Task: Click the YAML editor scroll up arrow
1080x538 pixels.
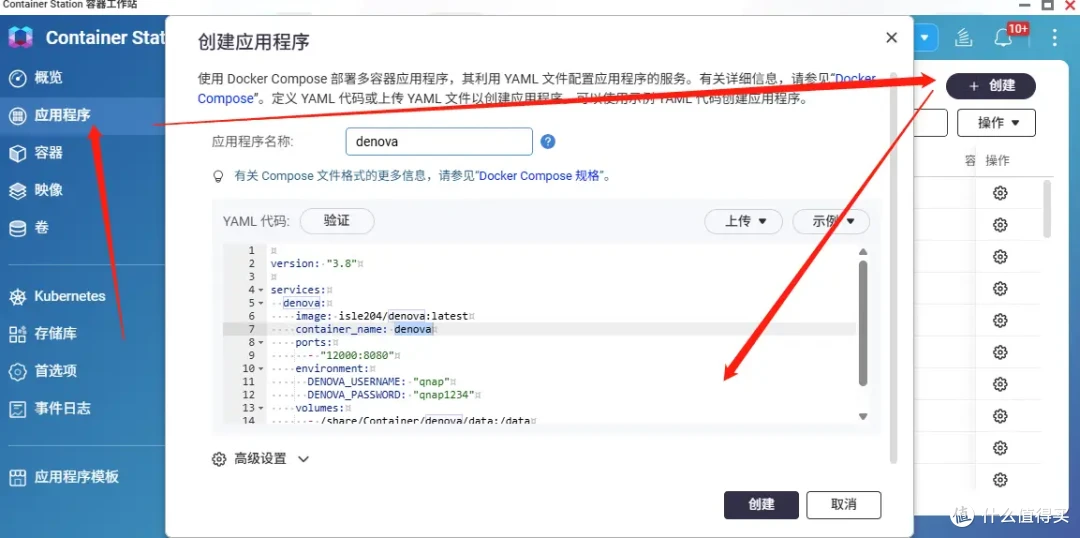Action: [x=863, y=252]
